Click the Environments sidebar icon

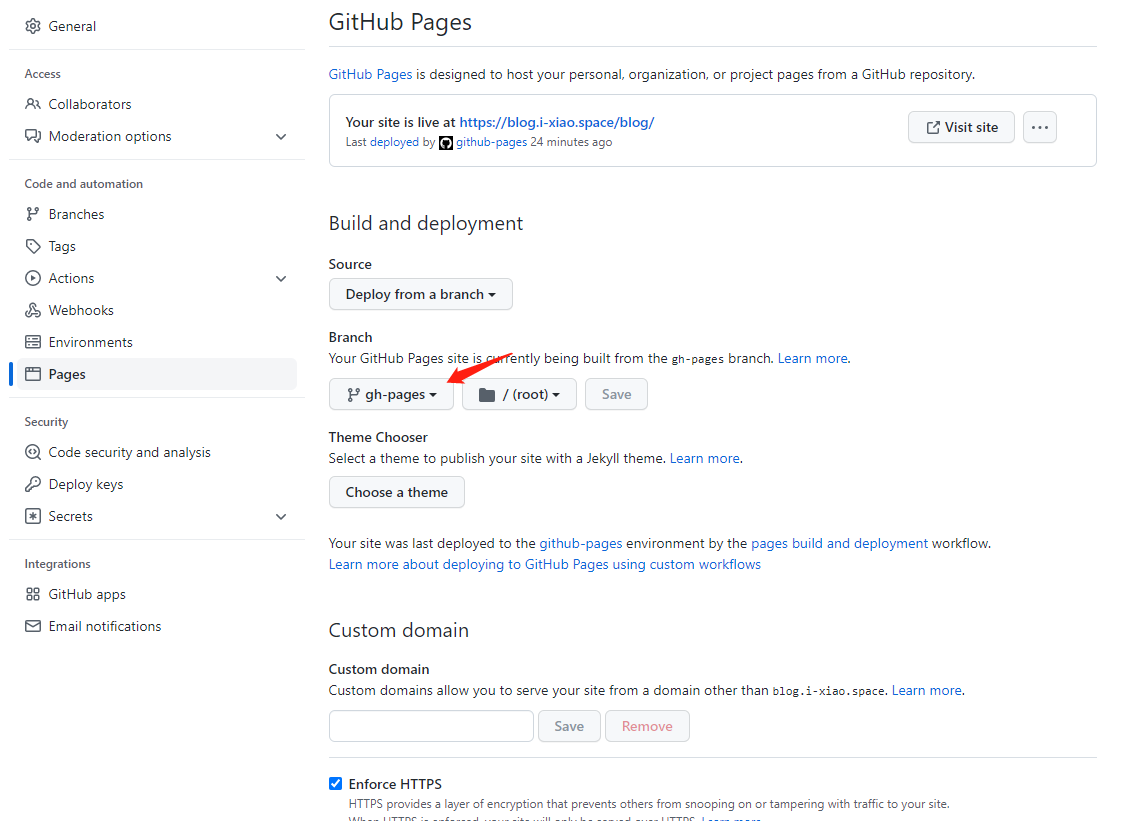coord(33,342)
